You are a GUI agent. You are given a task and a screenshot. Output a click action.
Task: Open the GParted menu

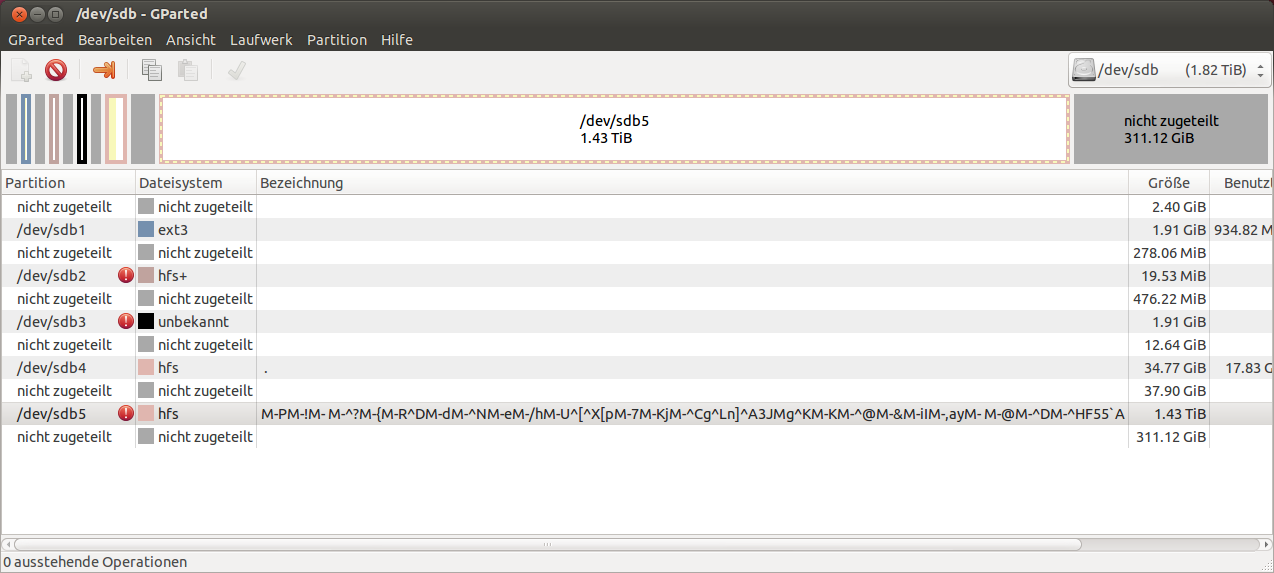click(36, 40)
